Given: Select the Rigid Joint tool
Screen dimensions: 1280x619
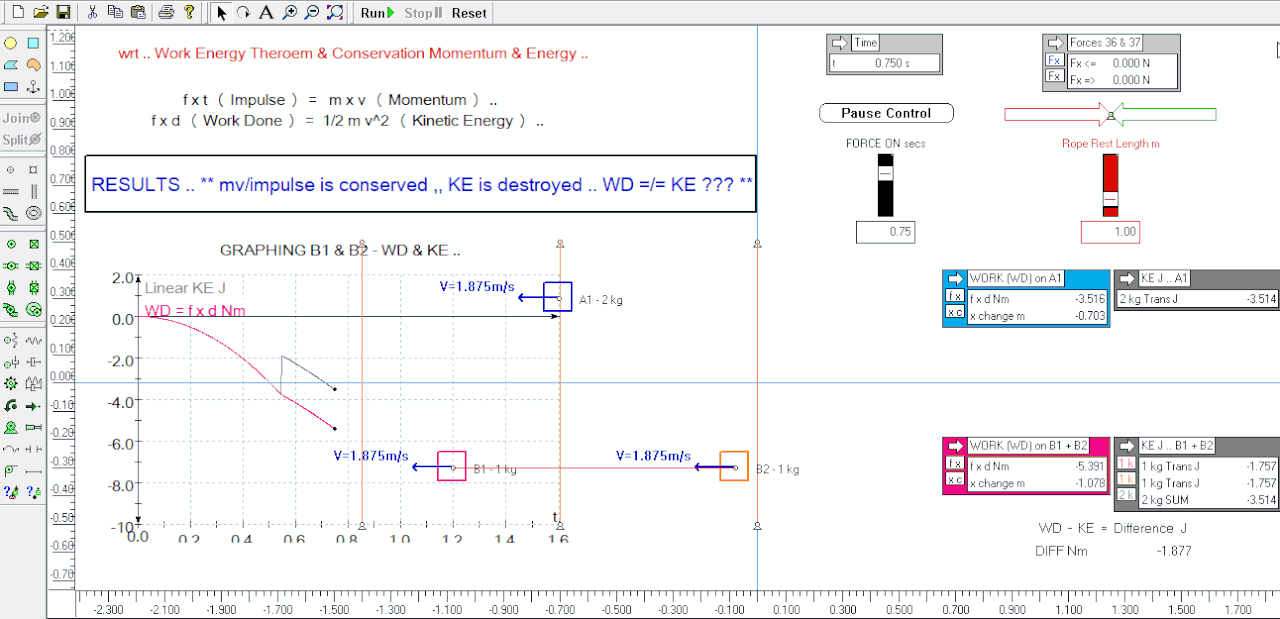Looking at the screenshot, I should click(33, 244).
